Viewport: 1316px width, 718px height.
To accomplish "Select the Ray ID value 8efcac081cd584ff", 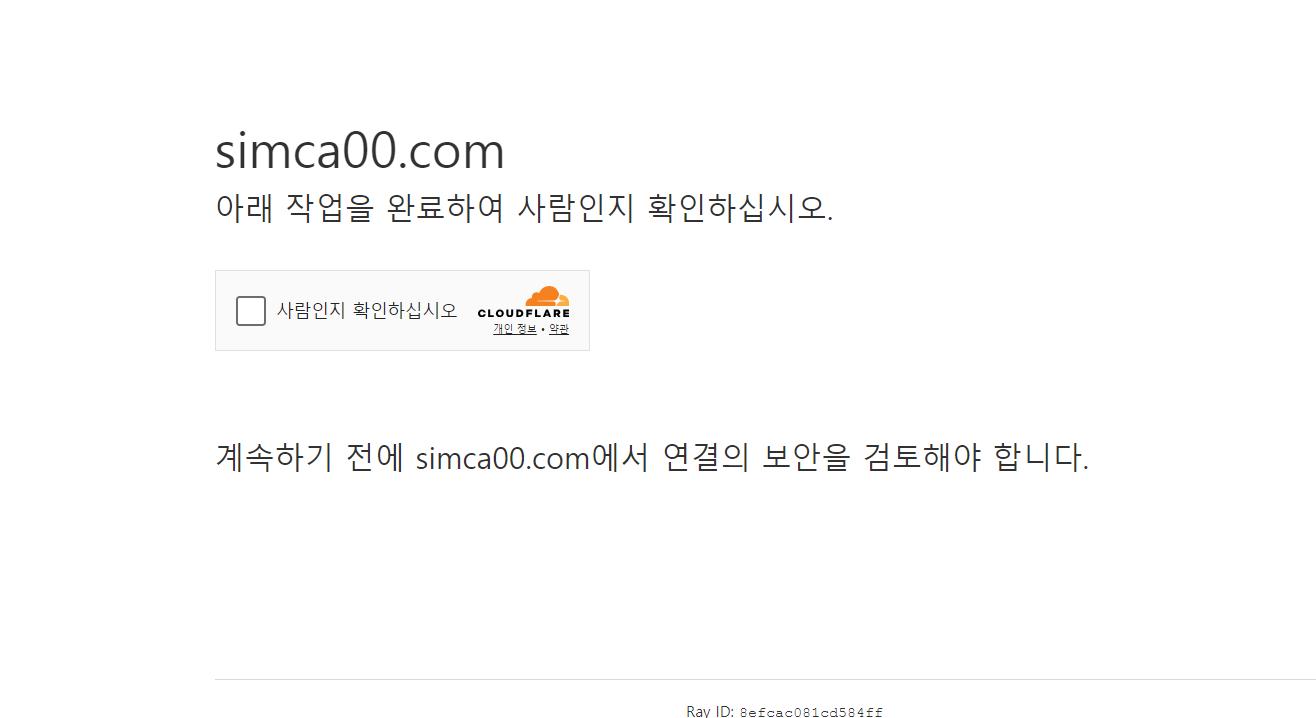I will coord(811,712).
